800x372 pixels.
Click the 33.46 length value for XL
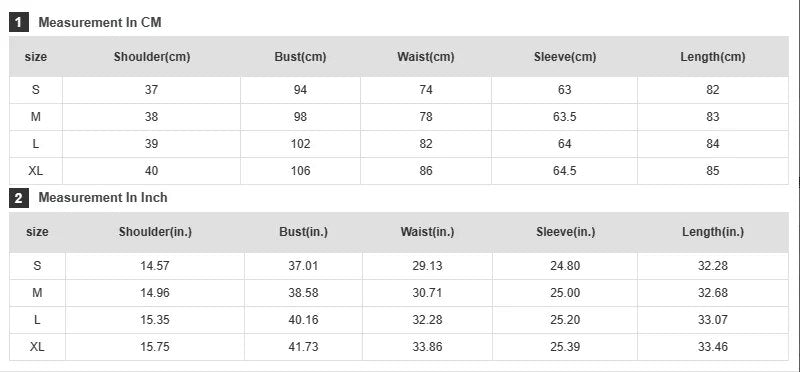[x=713, y=347]
